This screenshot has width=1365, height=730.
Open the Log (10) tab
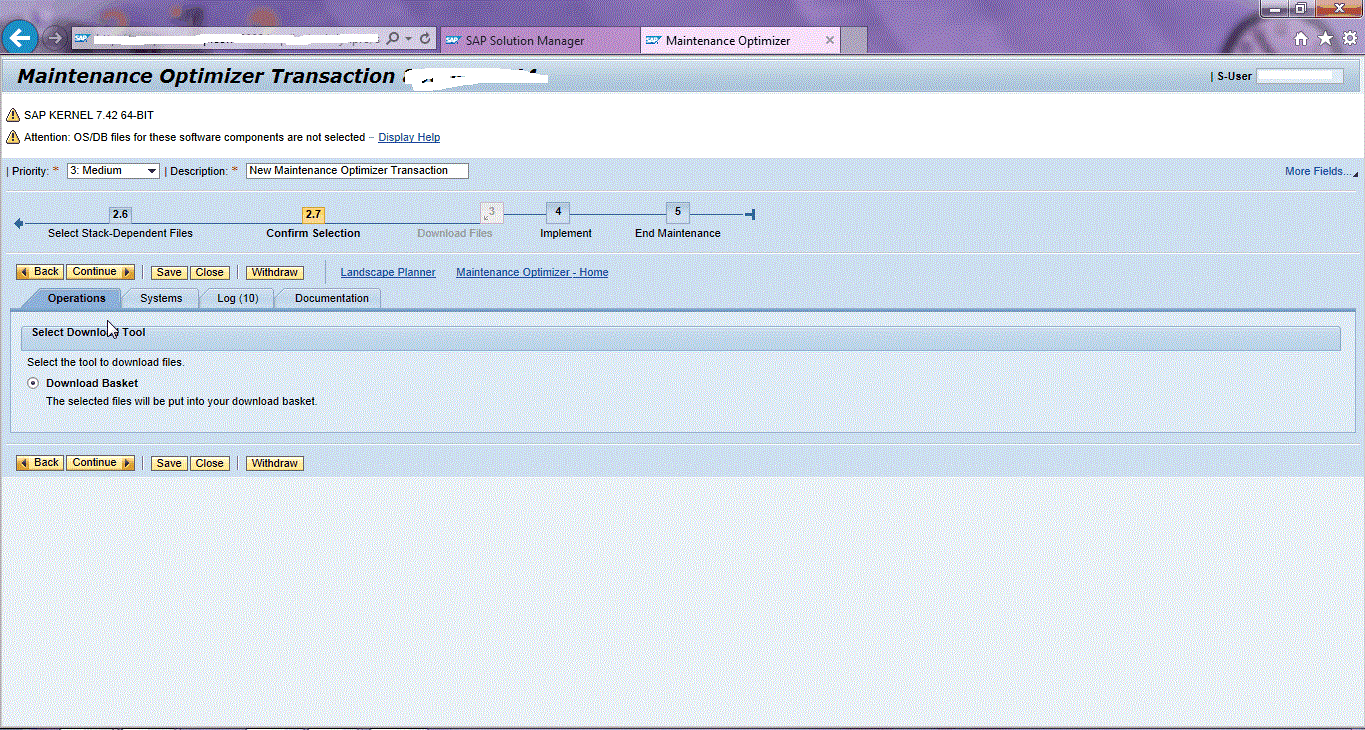pyautogui.click(x=237, y=298)
